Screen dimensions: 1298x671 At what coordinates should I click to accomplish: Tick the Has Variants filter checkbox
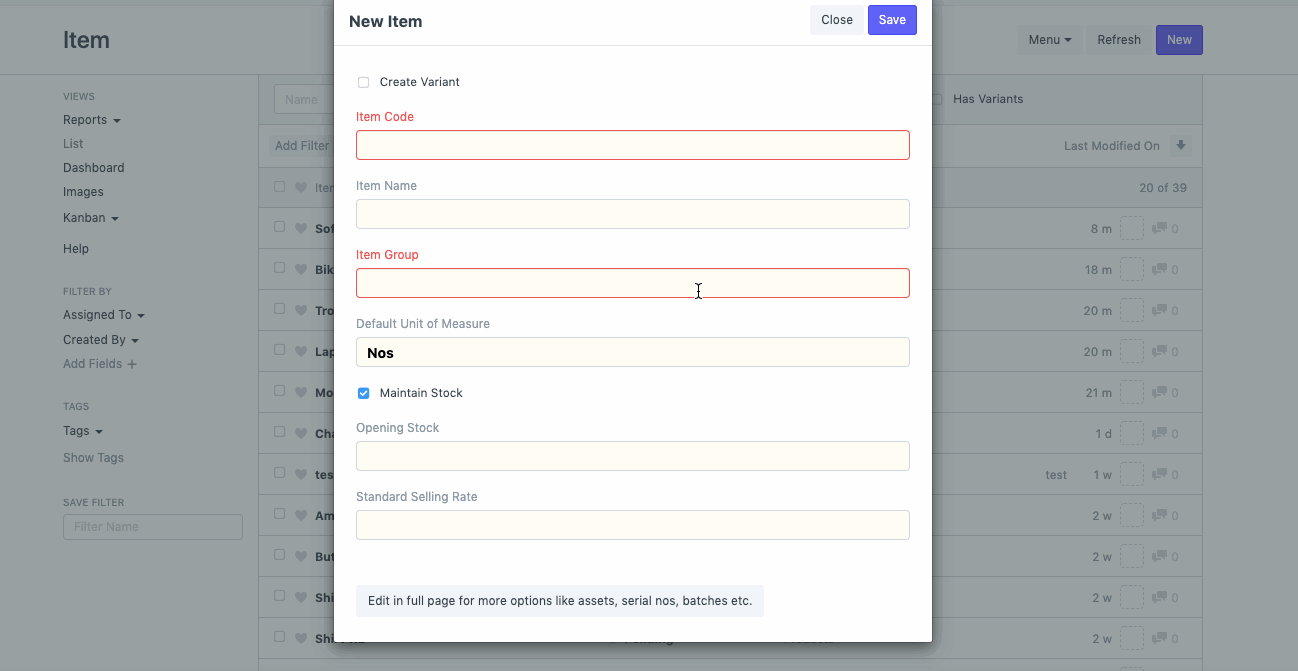[937, 99]
